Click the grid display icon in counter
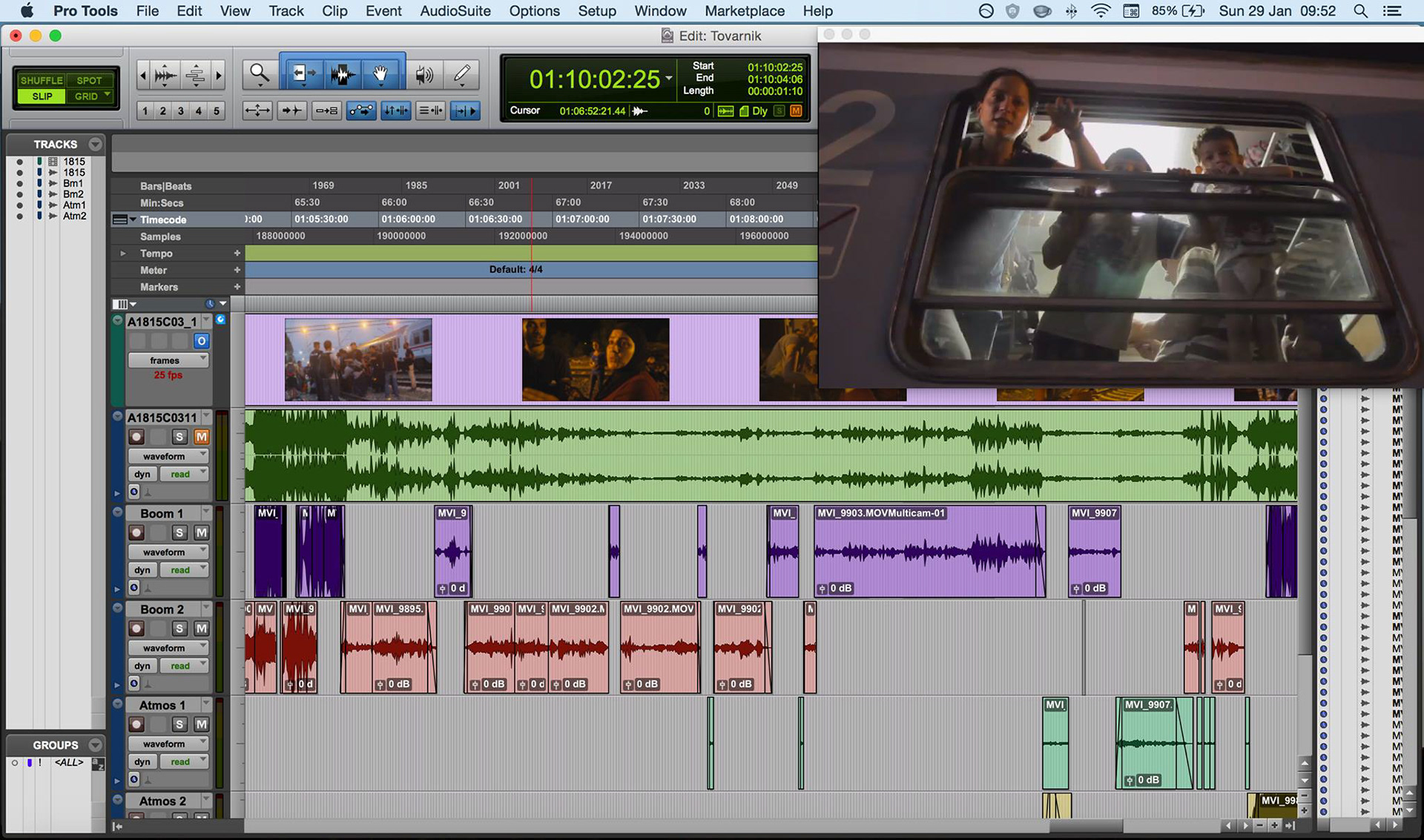Image resolution: width=1424 pixels, height=840 pixels. 726,110
